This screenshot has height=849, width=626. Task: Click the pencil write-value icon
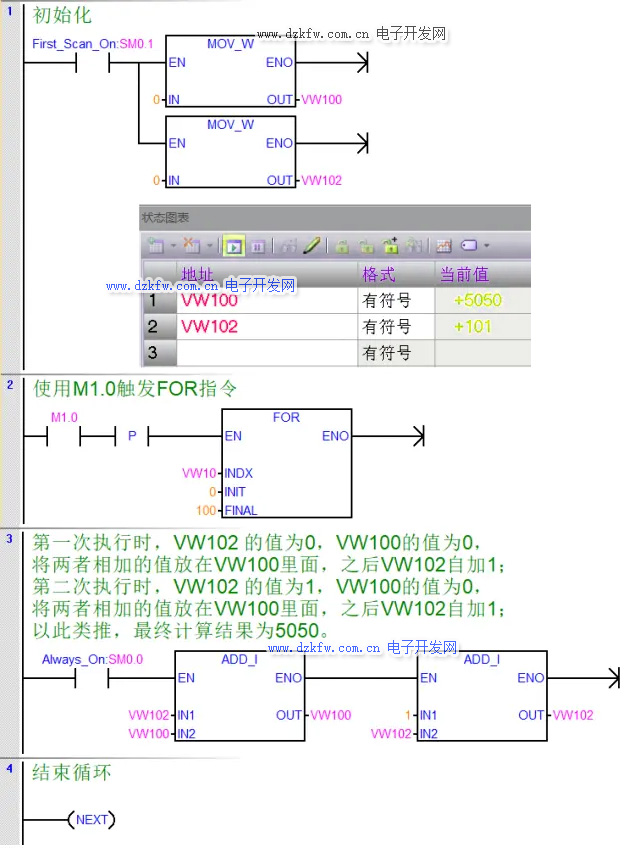(x=311, y=245)
